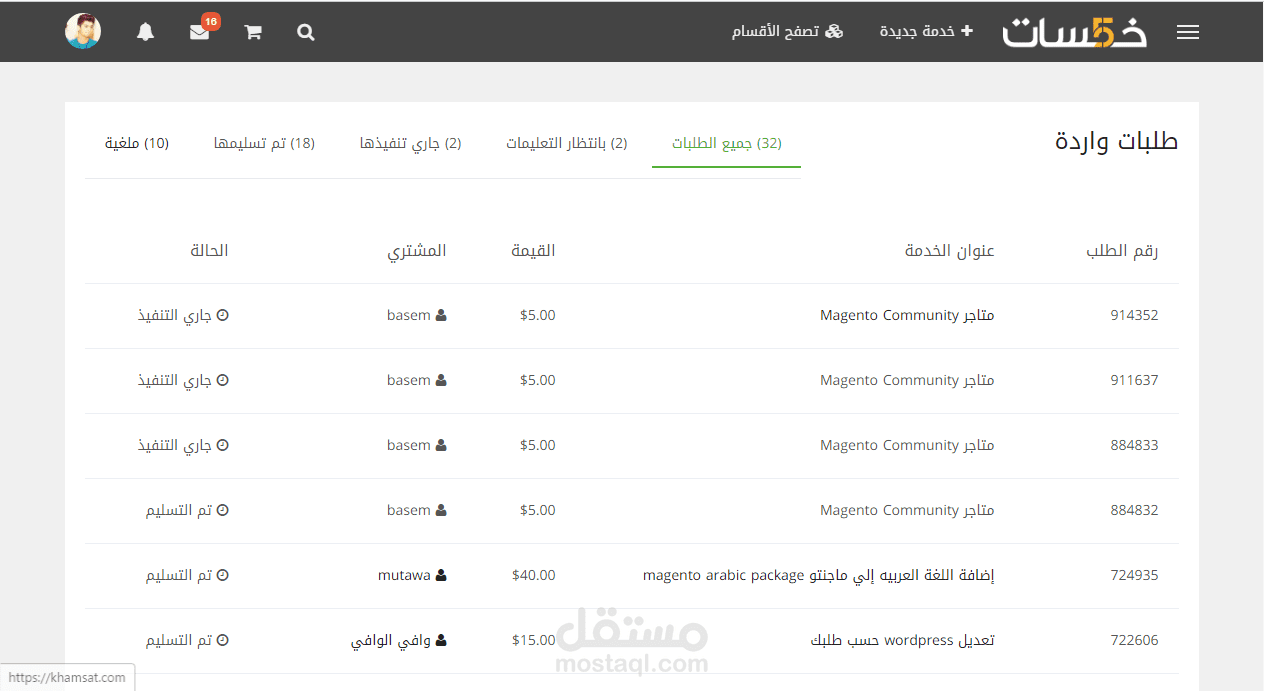Screen dimensions: 1264x691
Task: Click the Khamsat logo
Action: point(1075,32)
